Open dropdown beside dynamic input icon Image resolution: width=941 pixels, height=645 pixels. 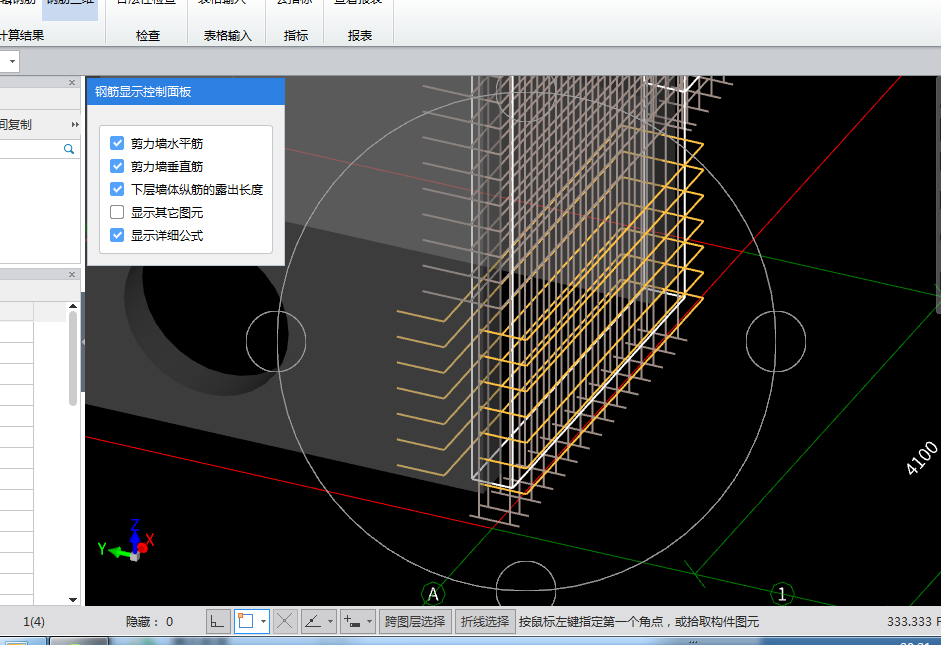coord(370,622)
